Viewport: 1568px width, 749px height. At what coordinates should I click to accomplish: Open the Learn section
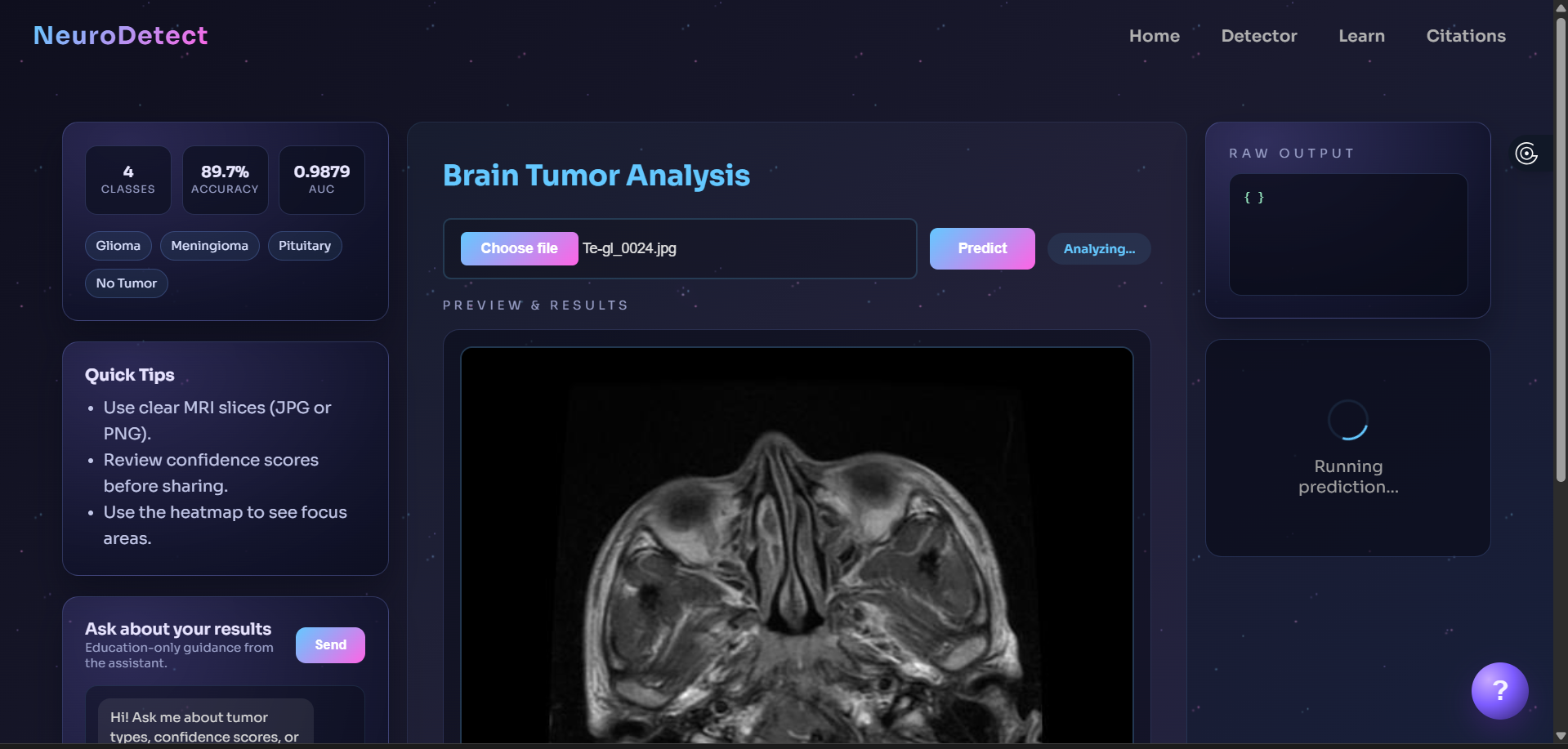(x=1361, y=36)
